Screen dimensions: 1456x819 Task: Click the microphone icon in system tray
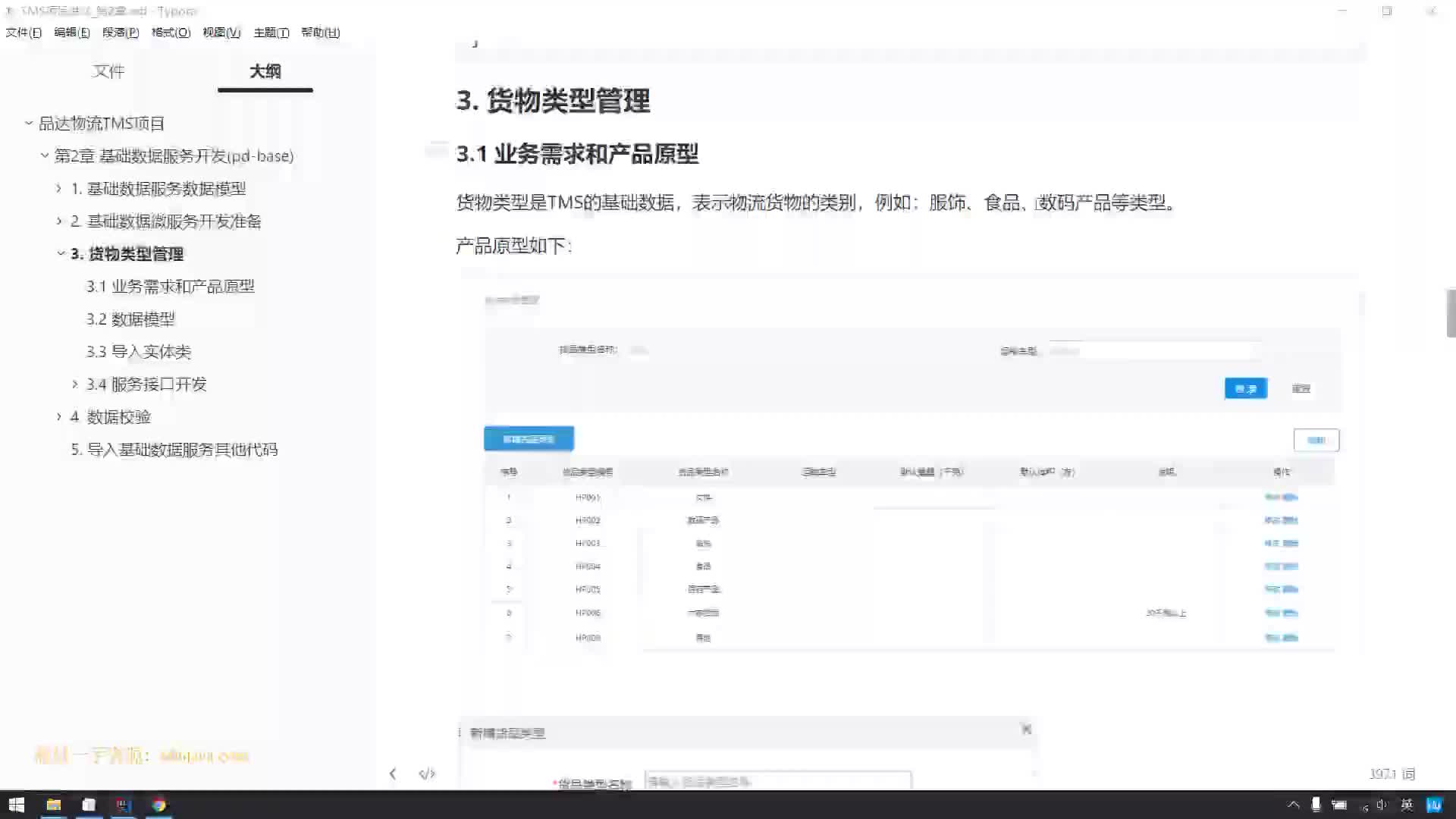click(1316, 805)
